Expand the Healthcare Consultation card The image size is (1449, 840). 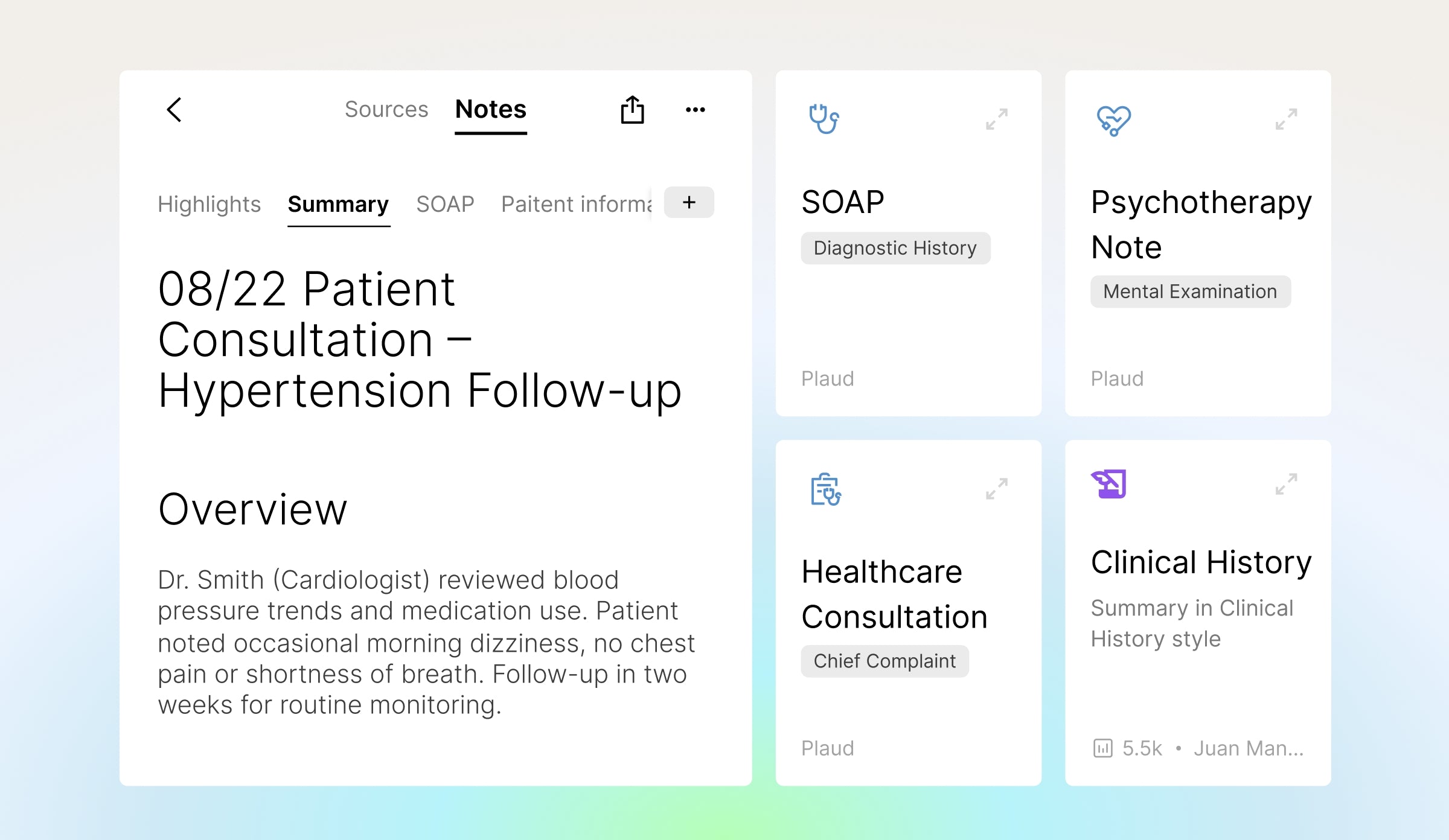tap(996, 489)
